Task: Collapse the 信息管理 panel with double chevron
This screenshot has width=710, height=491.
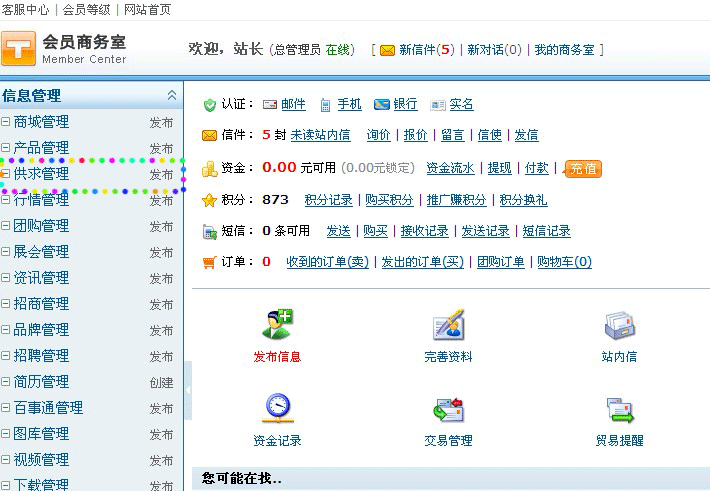Action: coord(172,95)
